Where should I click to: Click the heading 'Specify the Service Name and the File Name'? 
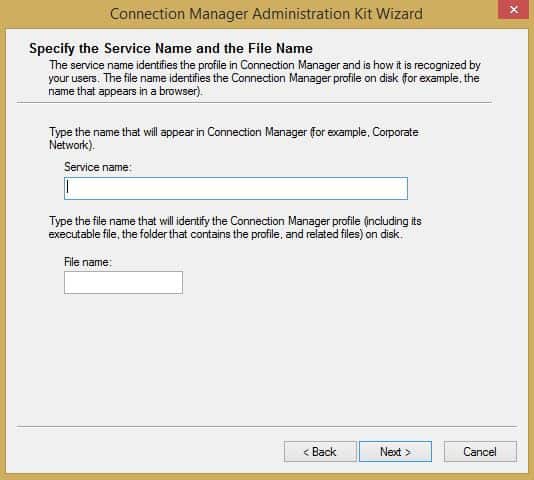[x=171, y=48]
